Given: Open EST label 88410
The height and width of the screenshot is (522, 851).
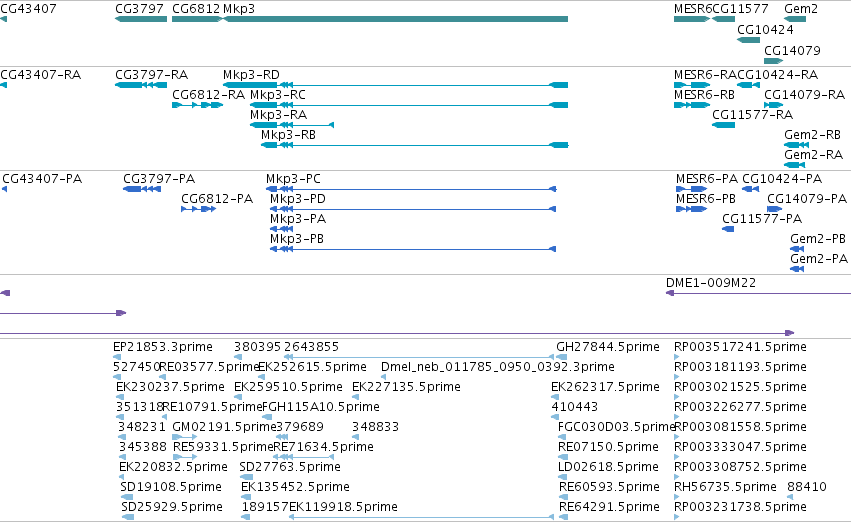Looking at the screenshot, I should 807,487.
